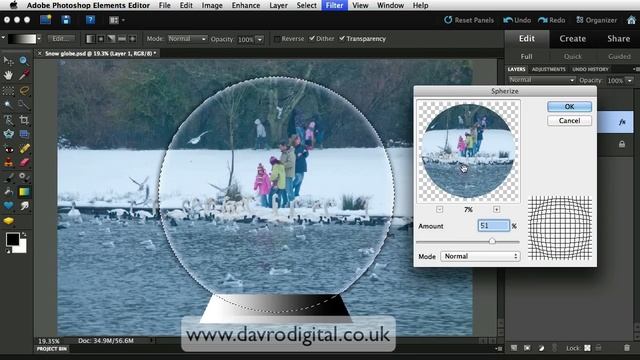
Task: Open the Help question mark icon
Action: 90,20
